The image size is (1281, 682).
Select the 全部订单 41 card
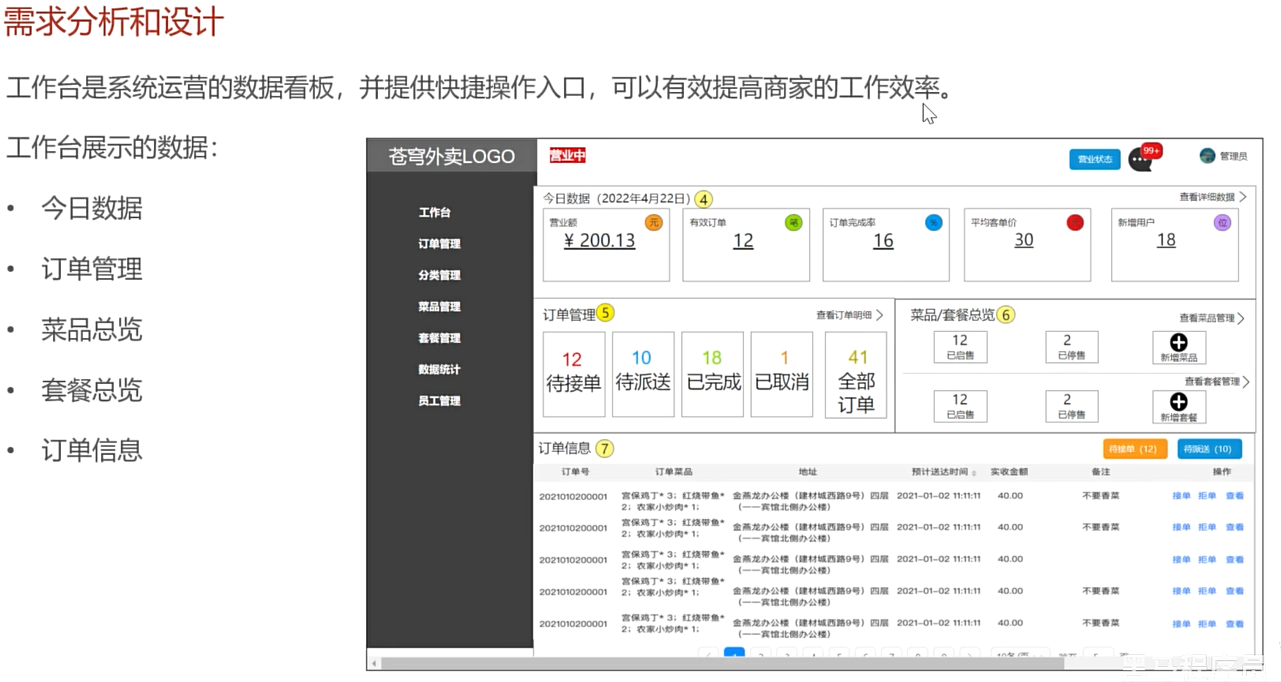click(x=856, y=374)
